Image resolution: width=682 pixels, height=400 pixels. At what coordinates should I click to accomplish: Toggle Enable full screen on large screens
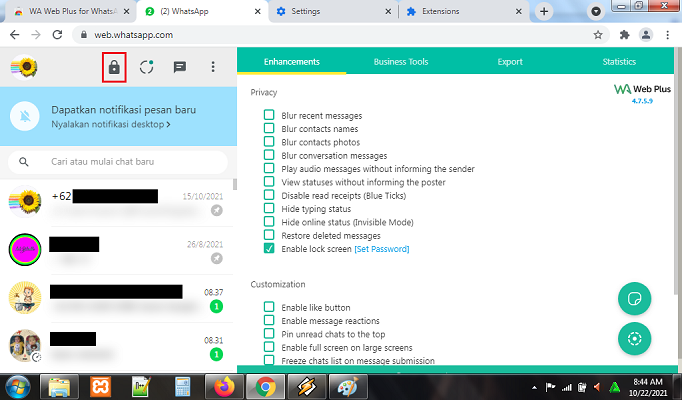point(269,347)
